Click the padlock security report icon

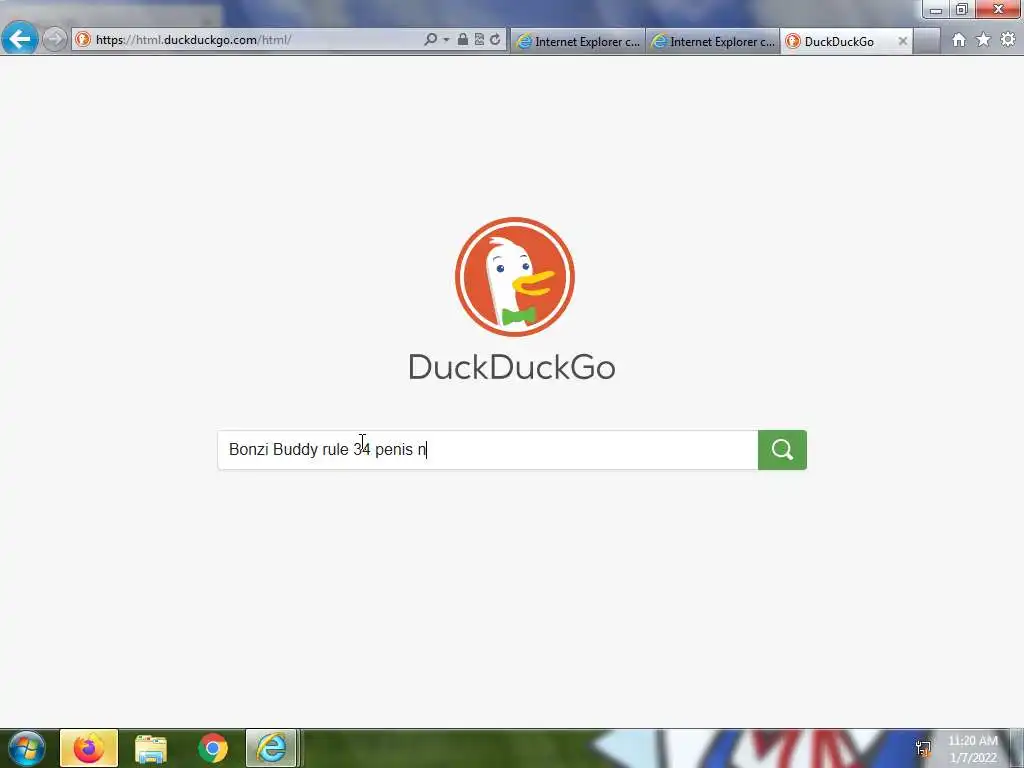(462, 40)
